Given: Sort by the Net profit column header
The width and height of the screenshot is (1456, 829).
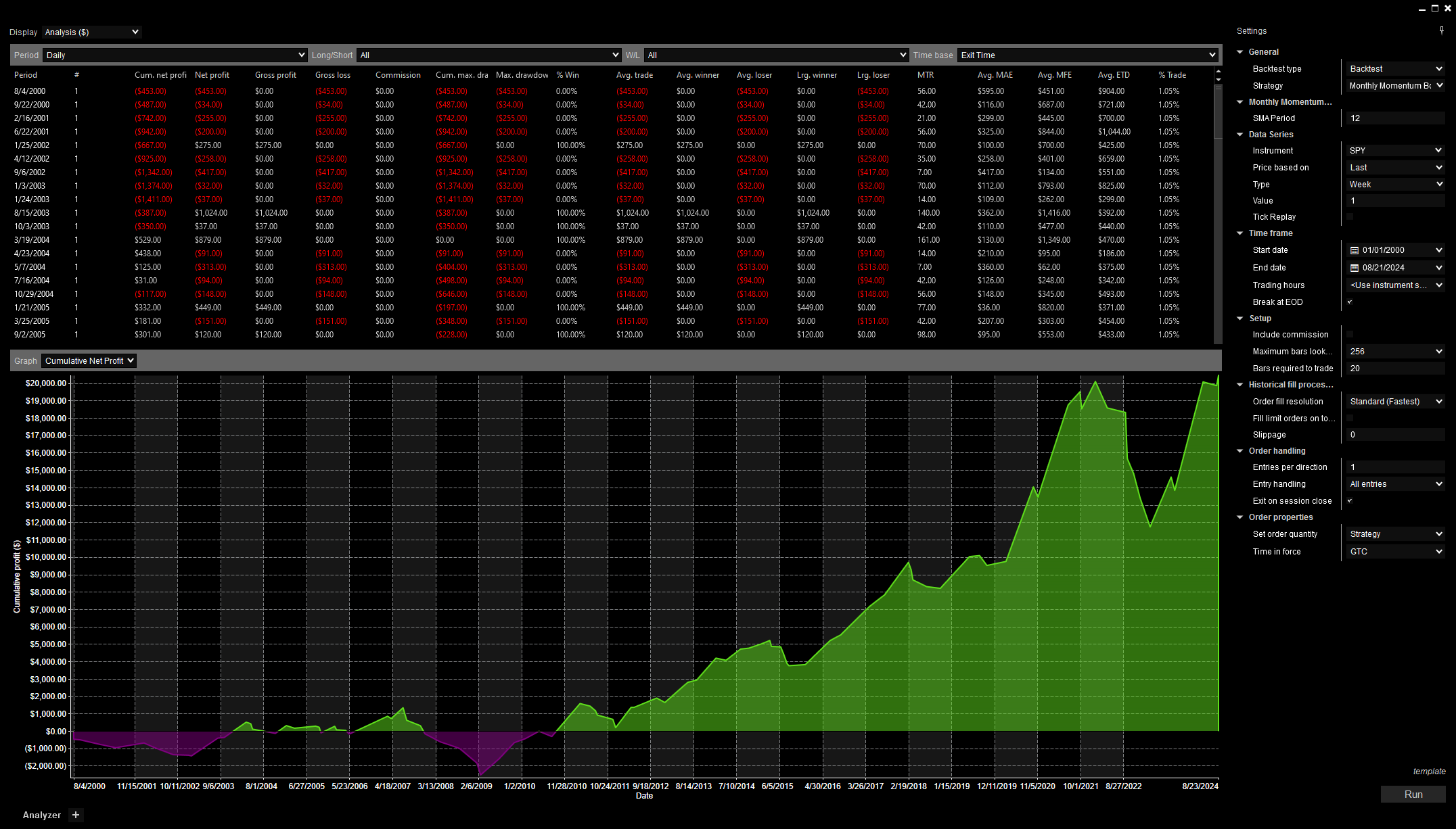Looking at the screenshot, I should (212, 75).
